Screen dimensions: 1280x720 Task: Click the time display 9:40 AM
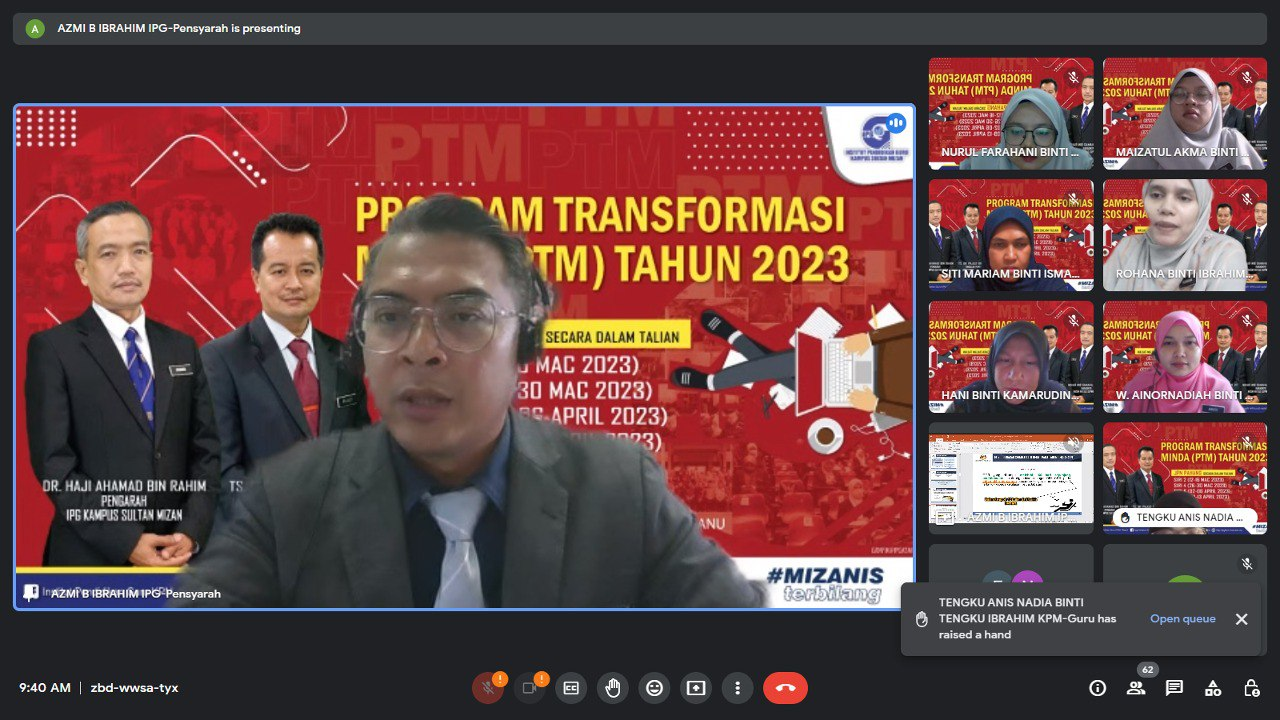[x=45, y=688]
